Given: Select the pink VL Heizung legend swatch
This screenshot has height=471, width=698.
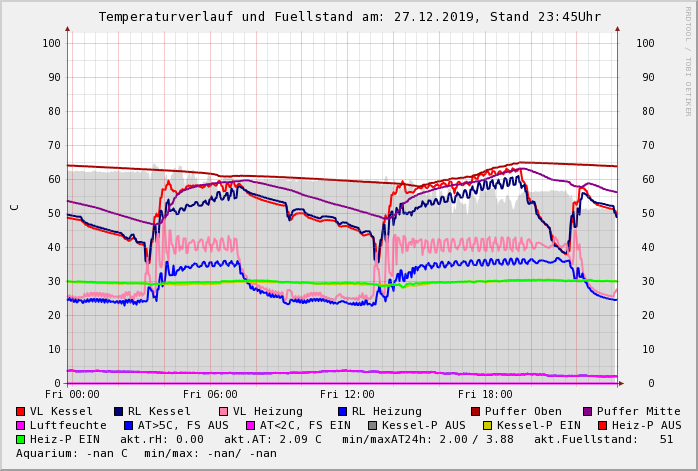Looking at the screenshot, I should pyautogui.click(x=223, y=411).
